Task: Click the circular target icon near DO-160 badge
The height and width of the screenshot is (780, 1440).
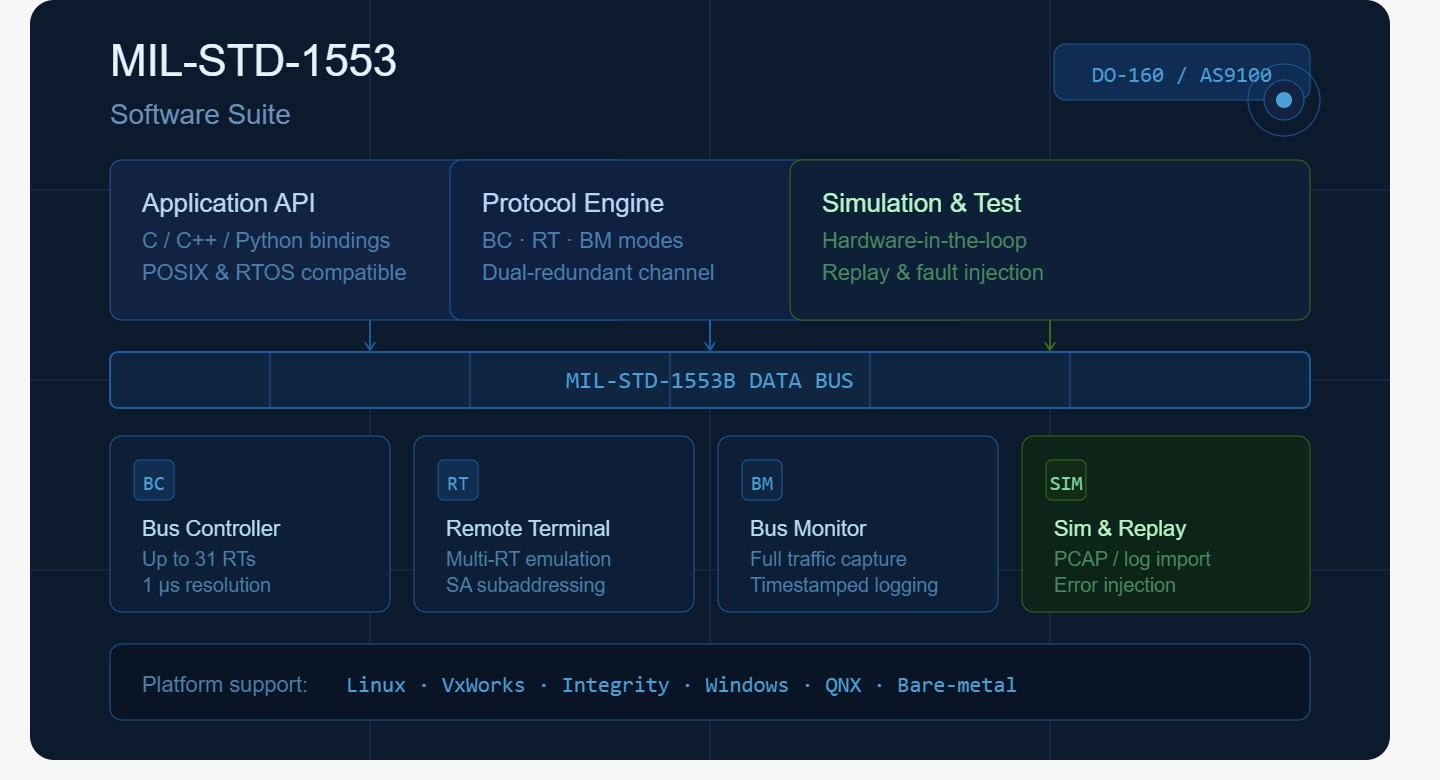Action: click(1283, 99)
